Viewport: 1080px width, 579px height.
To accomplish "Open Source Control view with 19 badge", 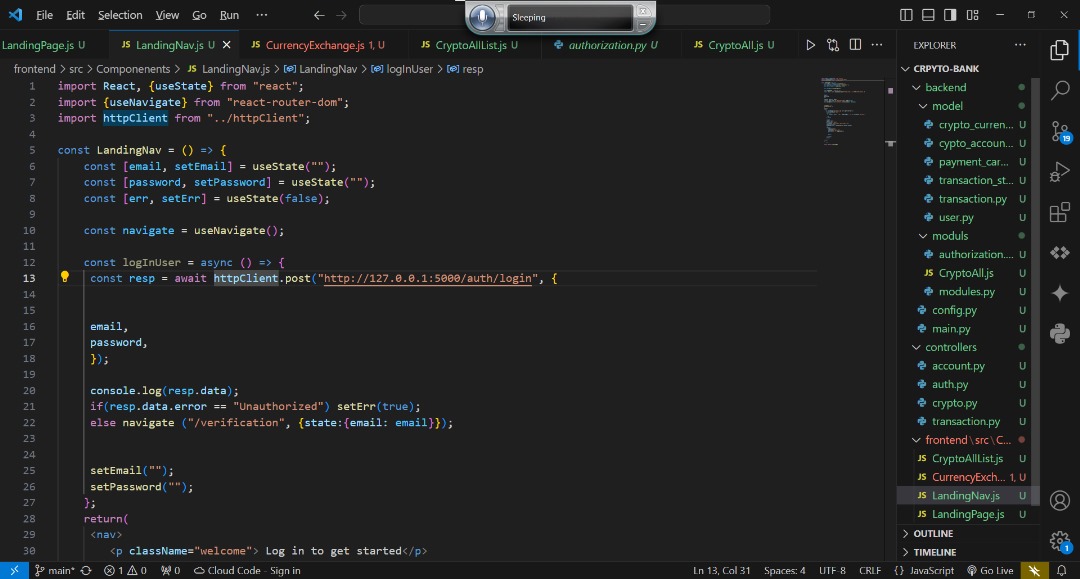I will tap(1059, 131).
